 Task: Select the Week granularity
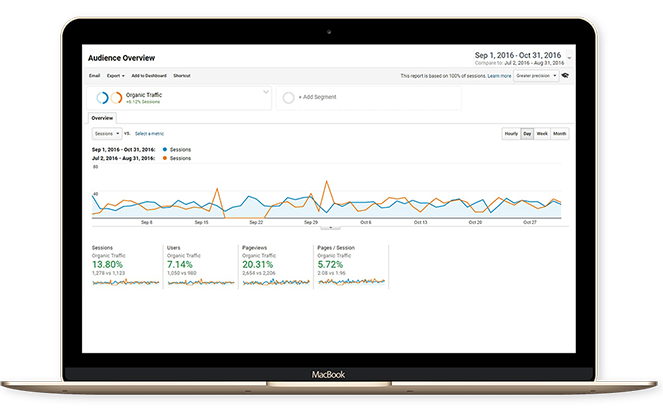(x=542, y=134)
